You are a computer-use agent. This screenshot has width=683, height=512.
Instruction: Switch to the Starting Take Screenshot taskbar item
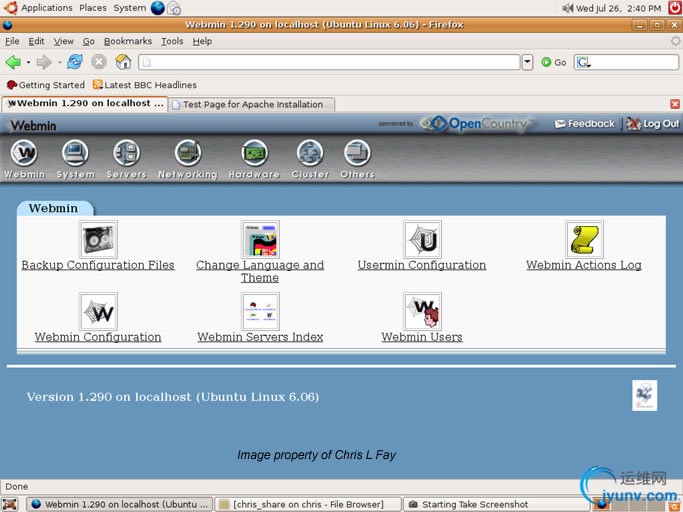(497, 505)
